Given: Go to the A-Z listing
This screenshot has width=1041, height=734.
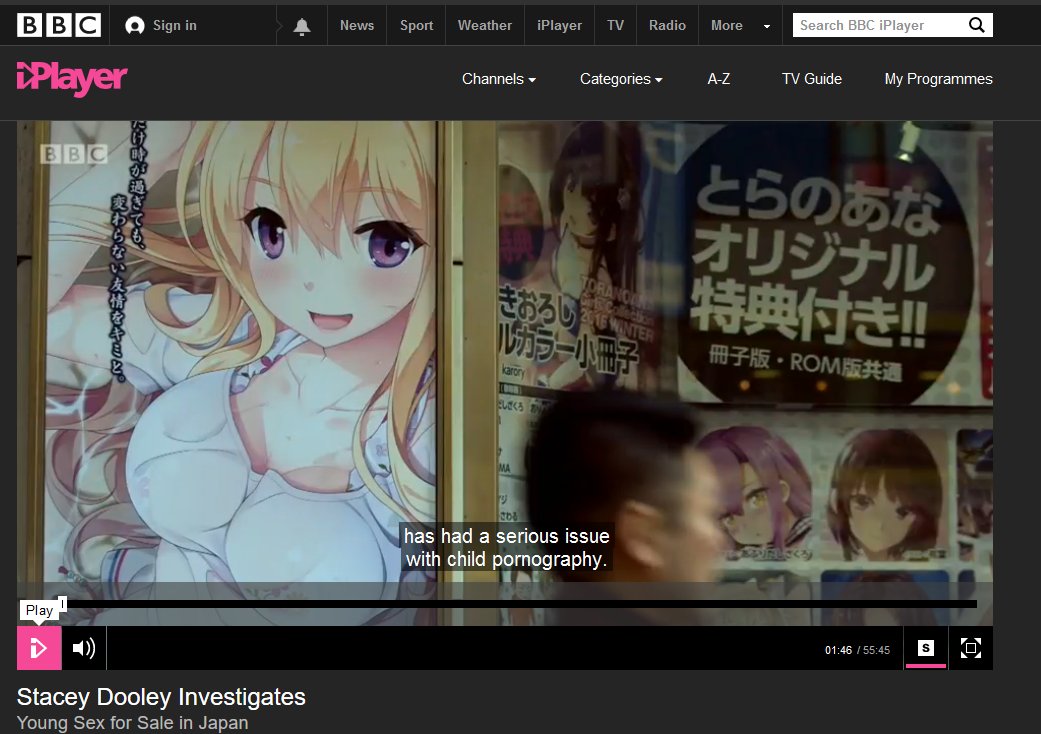Looking at the screenshot, I should pos(718,79).
